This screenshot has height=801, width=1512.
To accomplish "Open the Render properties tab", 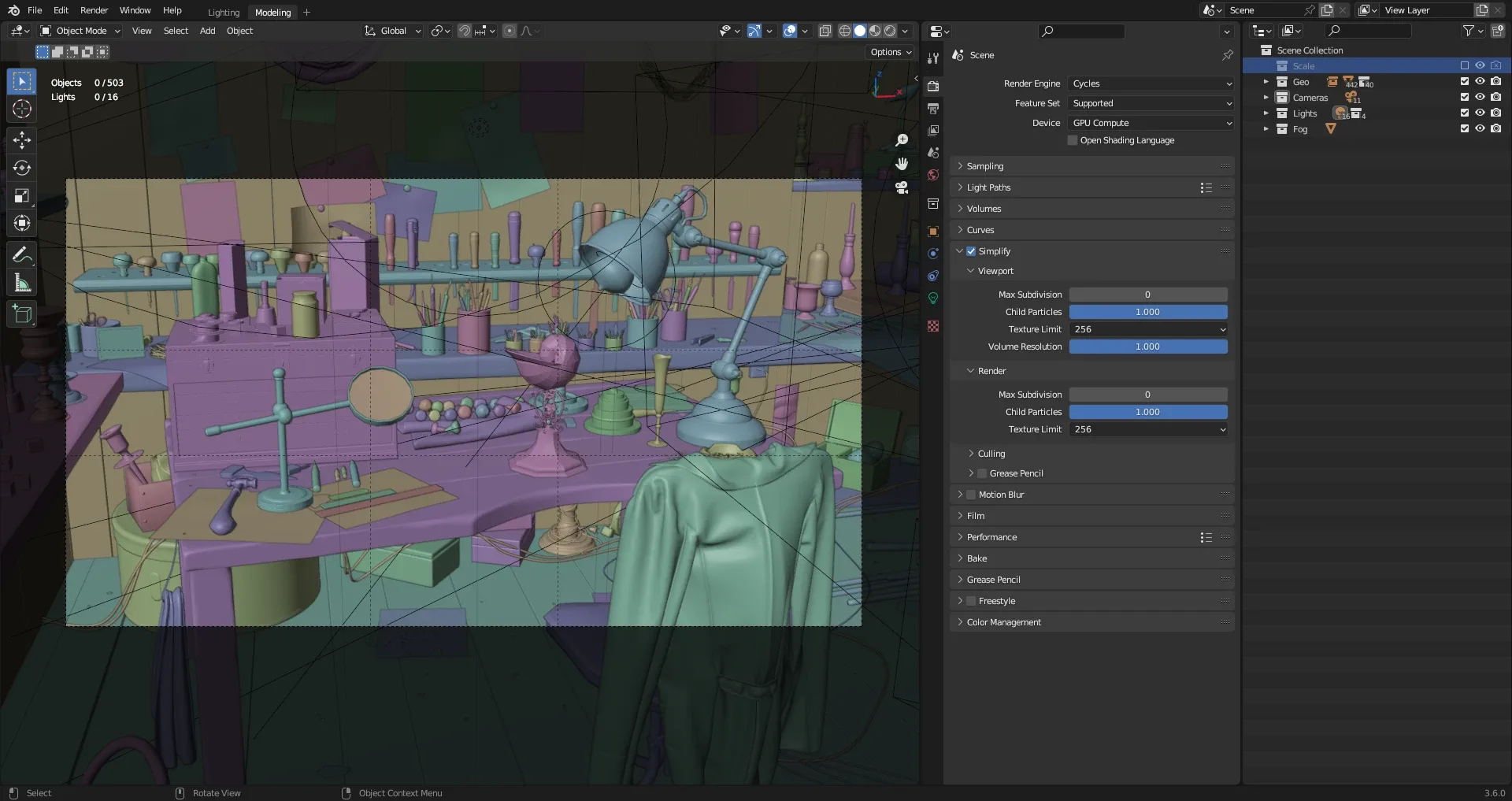I will [x=933, y=86].
